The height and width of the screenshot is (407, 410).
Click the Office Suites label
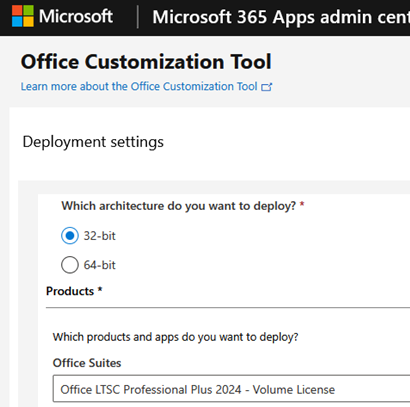click(87, 363)
